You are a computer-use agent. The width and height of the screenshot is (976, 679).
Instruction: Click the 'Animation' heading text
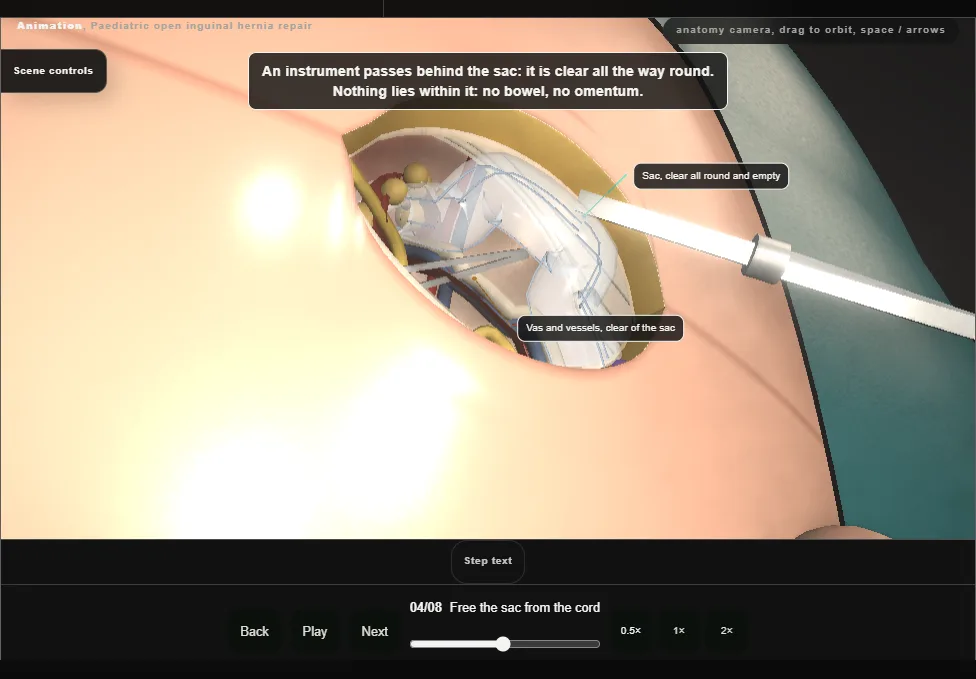(x=49, y=26)
